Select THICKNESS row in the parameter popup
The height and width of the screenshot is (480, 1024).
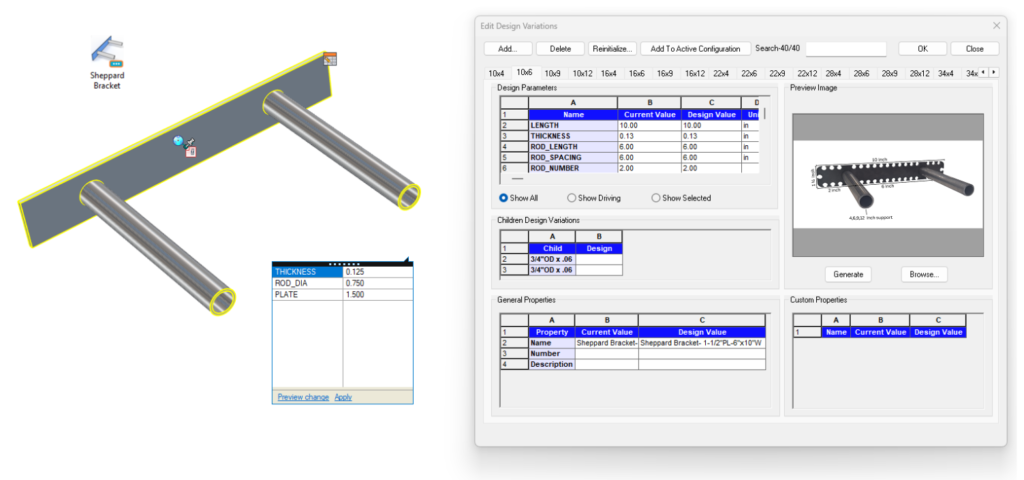tap(342, 272)
